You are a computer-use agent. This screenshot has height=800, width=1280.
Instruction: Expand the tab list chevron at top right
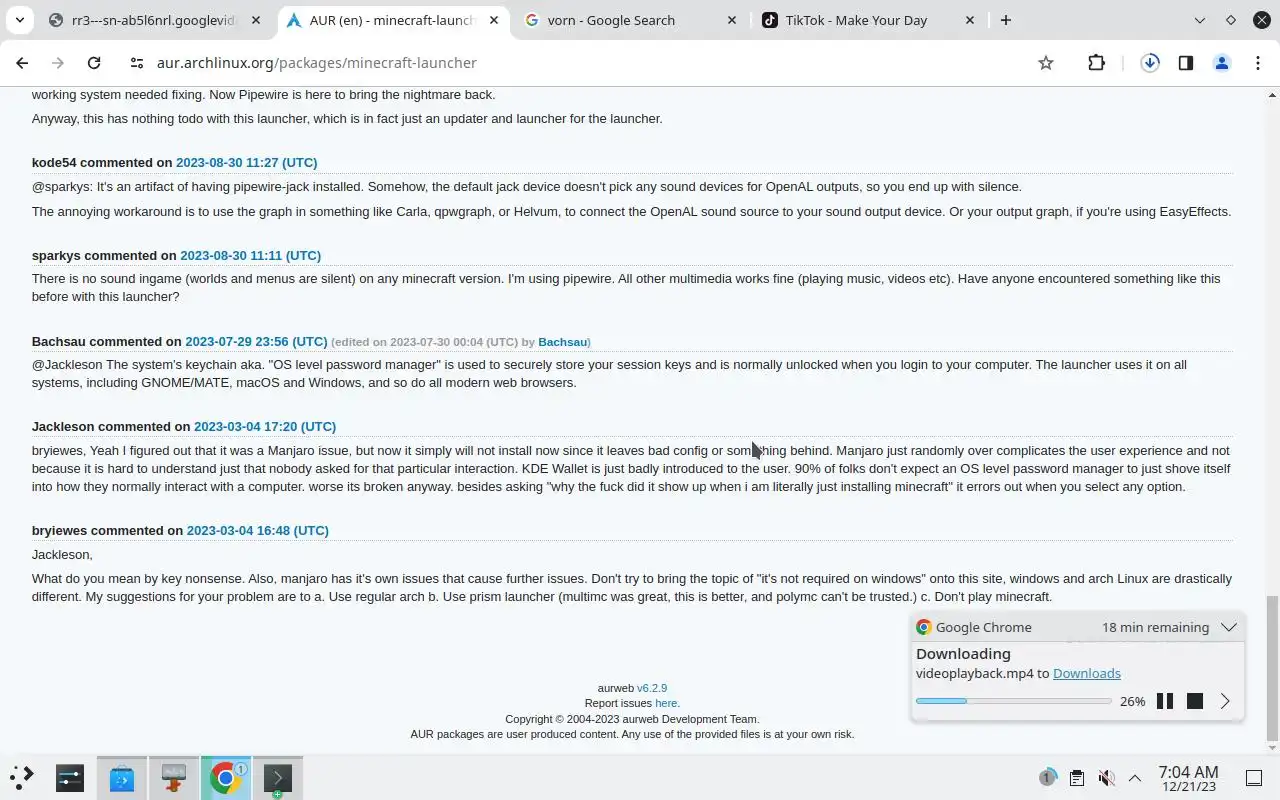tap(1200, 20)
